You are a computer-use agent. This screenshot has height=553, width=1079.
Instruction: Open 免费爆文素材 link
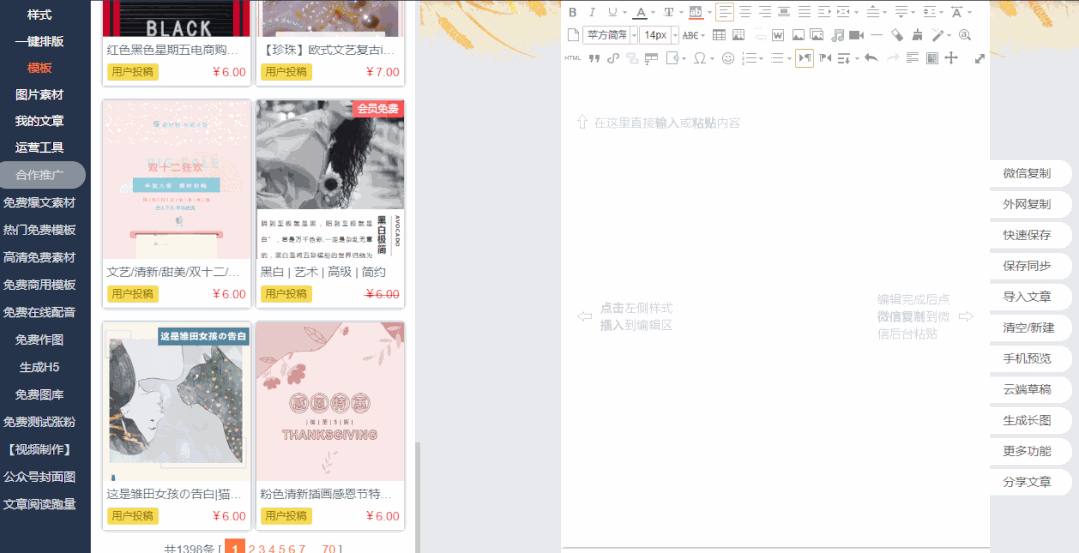point(39,203)
